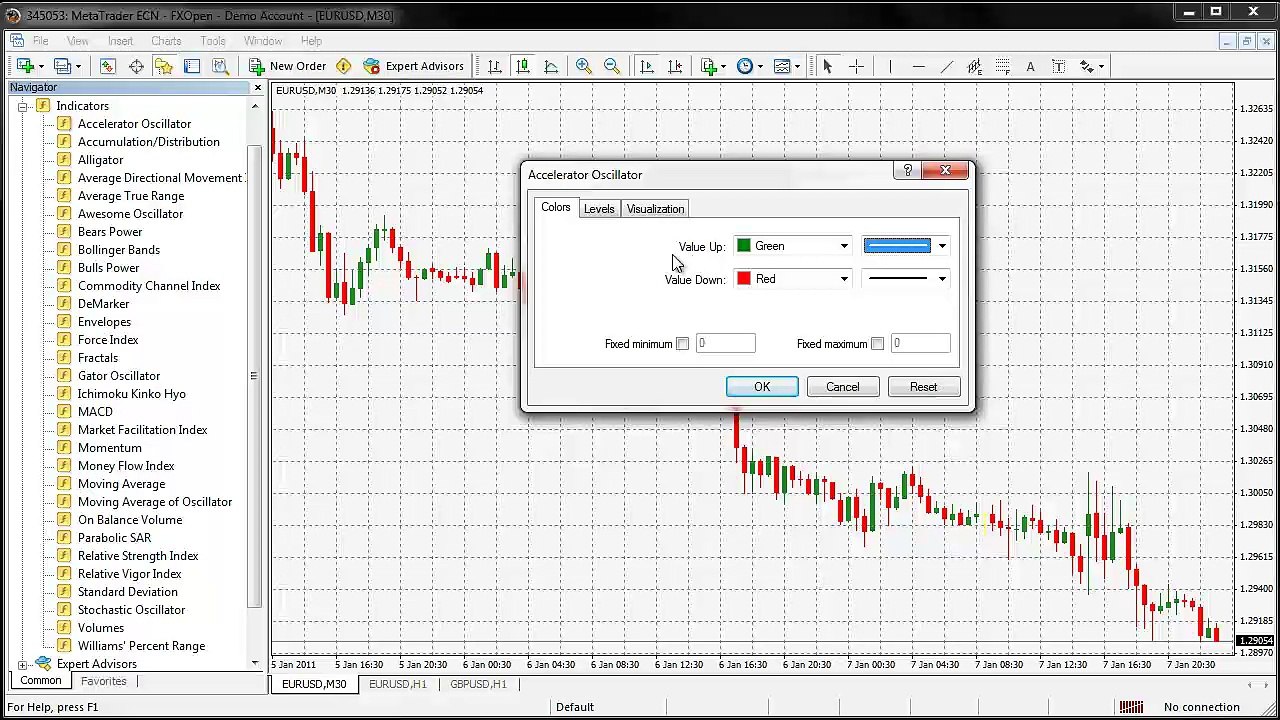Switch to the Visualization tab
This screenshot has width=1280, height=720.
[x=655, y=209]
